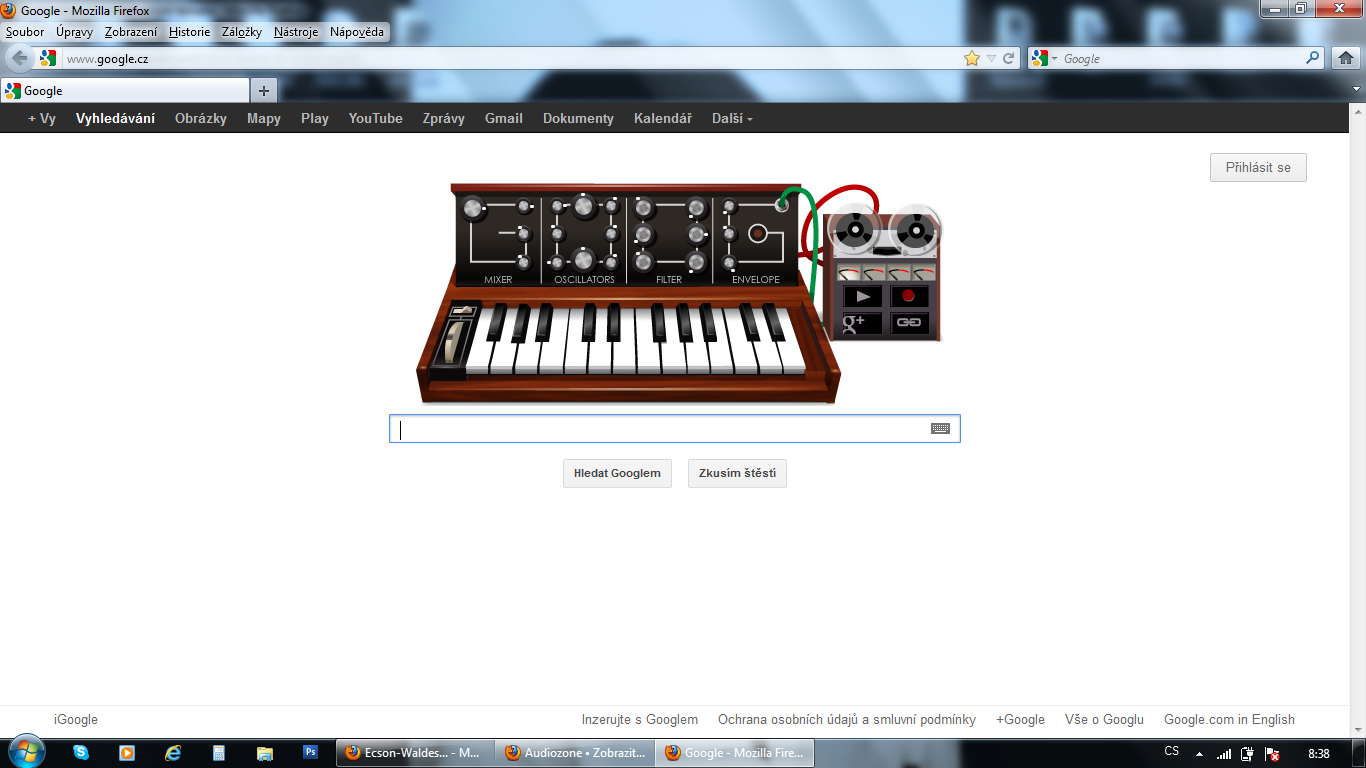Screen dimensions: 1366x768
Task: Start recording with the red record button
Action: (x=909, y=296)
